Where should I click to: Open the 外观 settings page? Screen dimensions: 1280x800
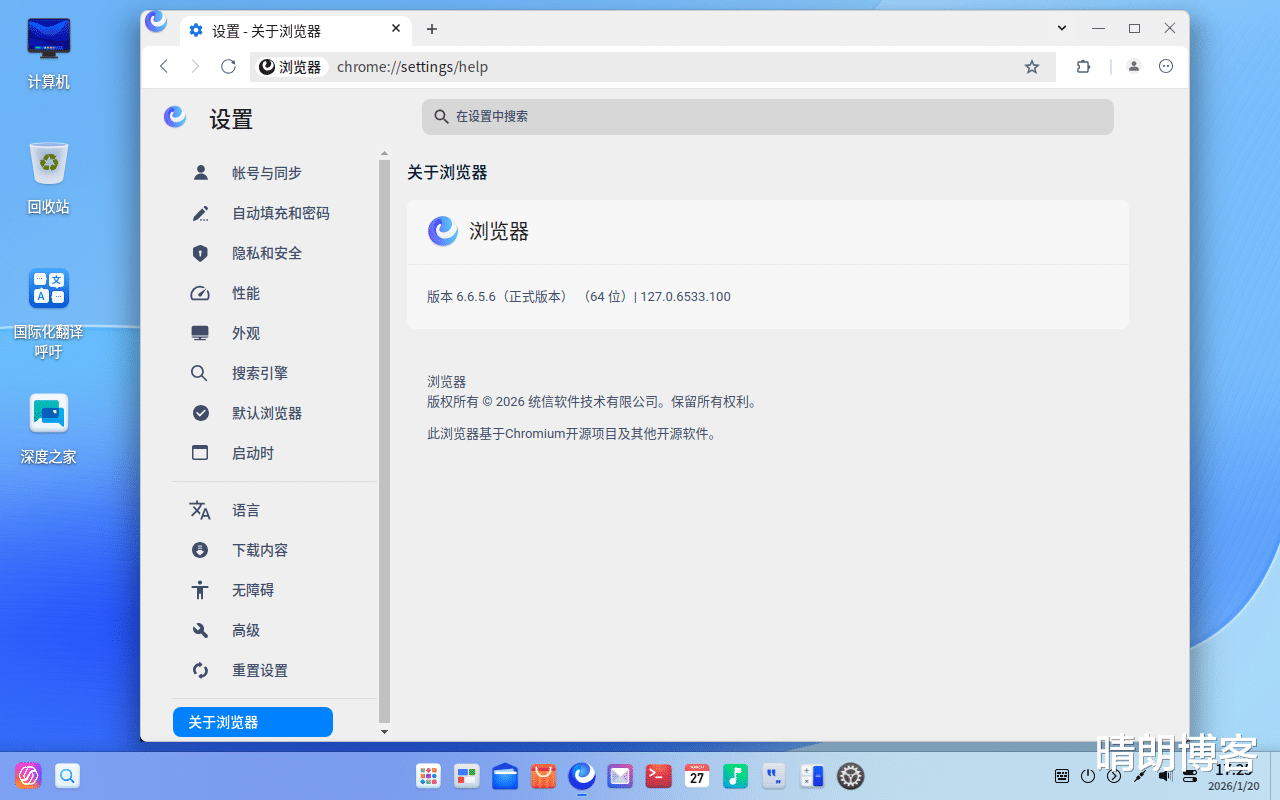coord(246,333)
